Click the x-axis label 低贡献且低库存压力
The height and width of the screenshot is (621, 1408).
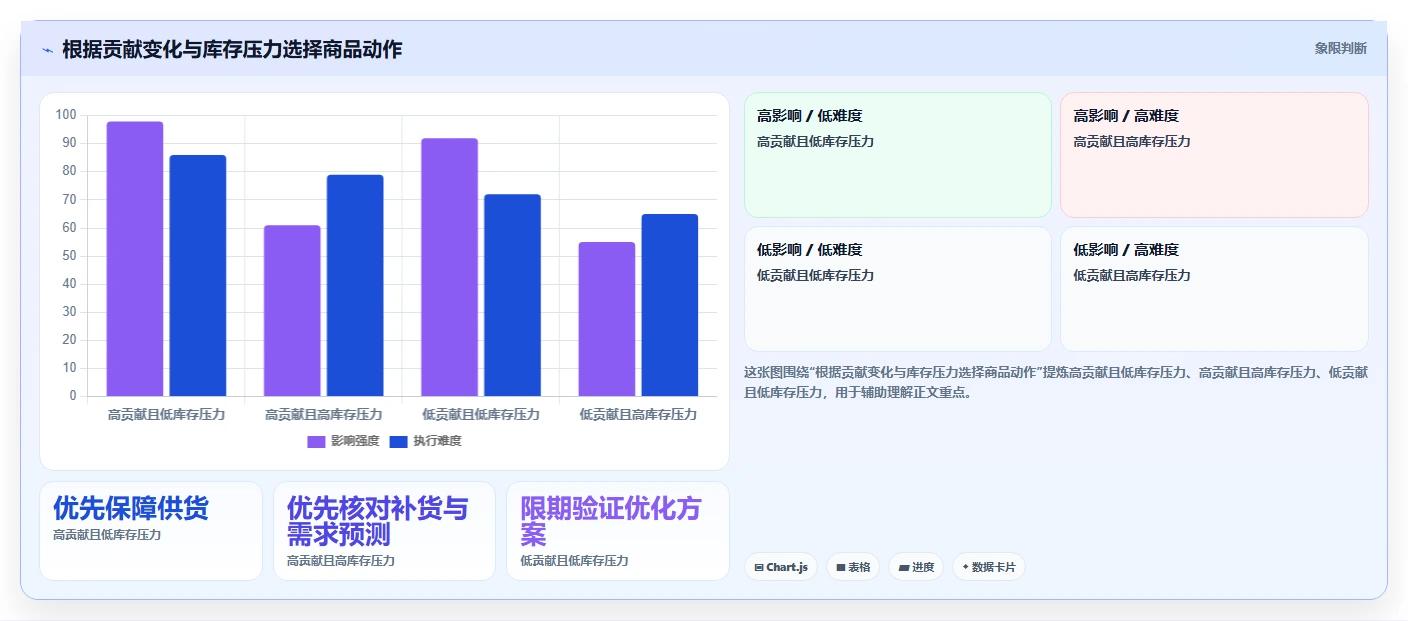click(x=480, y=414)
